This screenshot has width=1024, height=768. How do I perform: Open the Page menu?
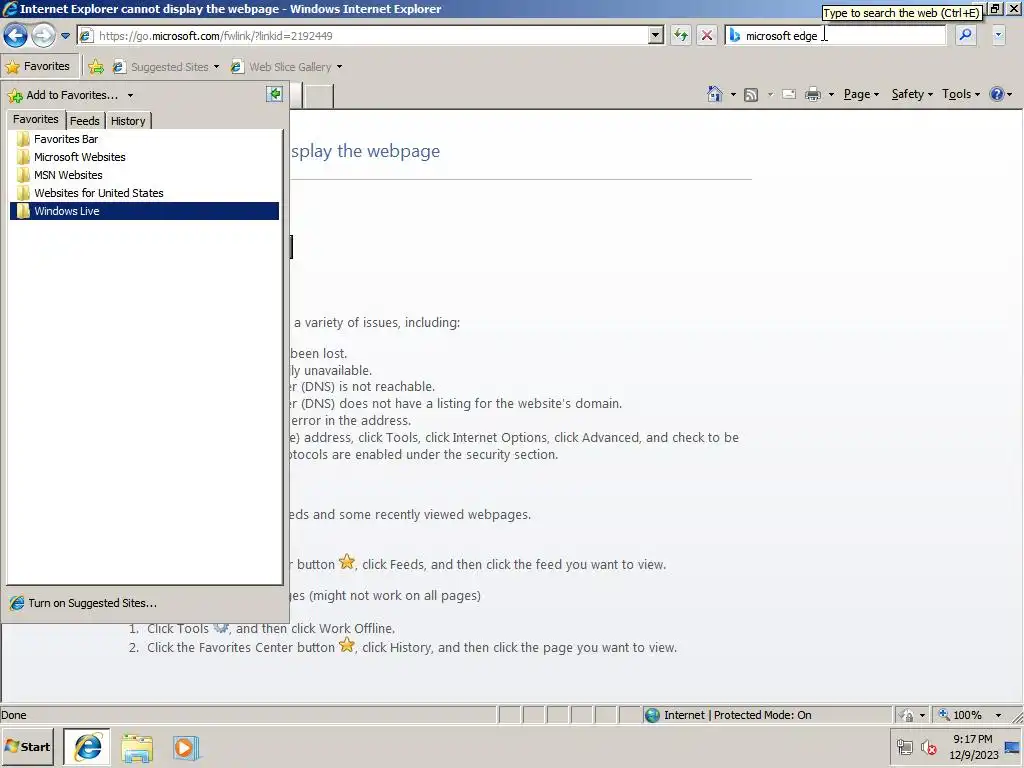[x=861, y=94]
